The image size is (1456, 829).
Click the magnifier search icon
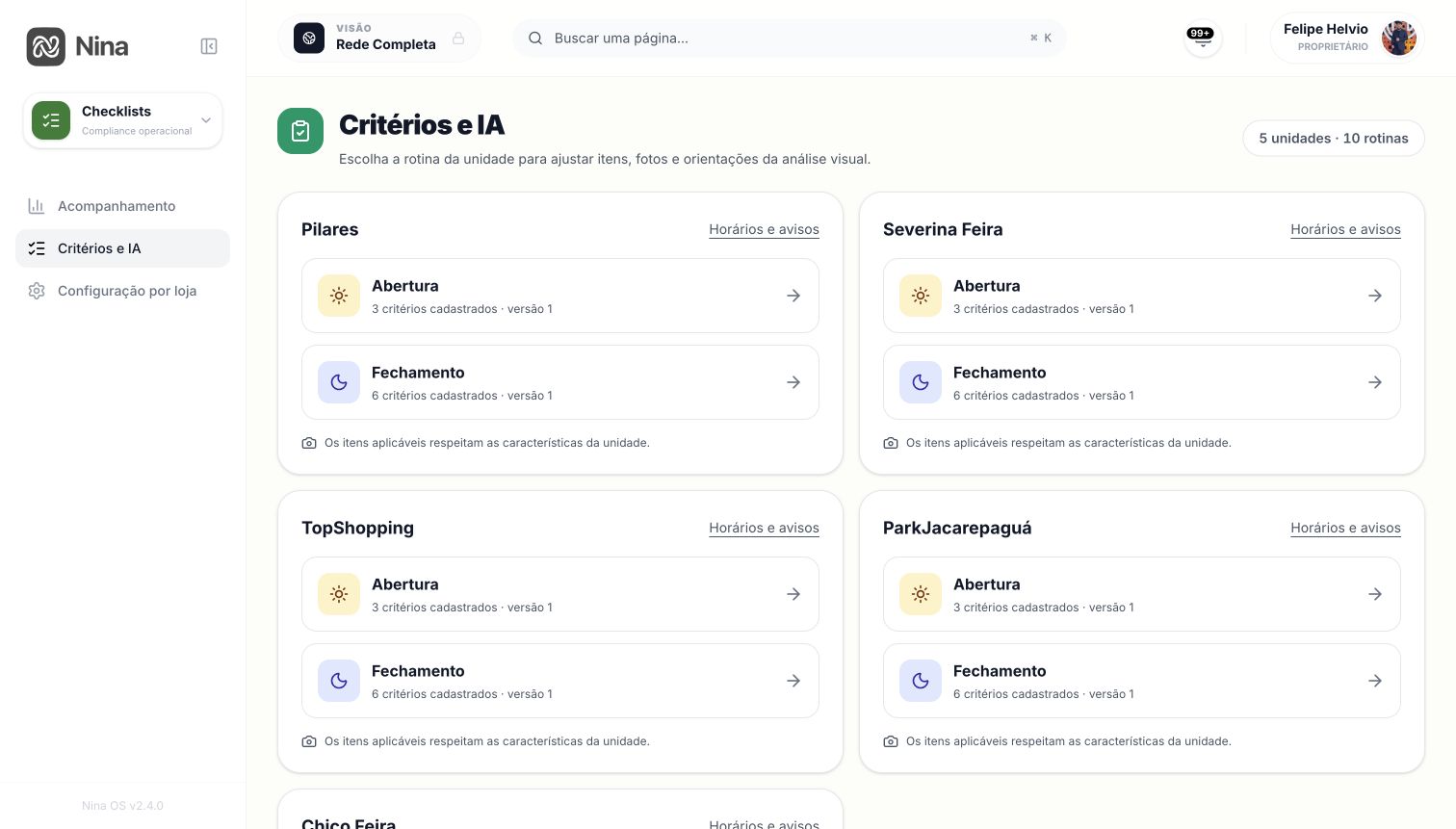pos(535,39)
